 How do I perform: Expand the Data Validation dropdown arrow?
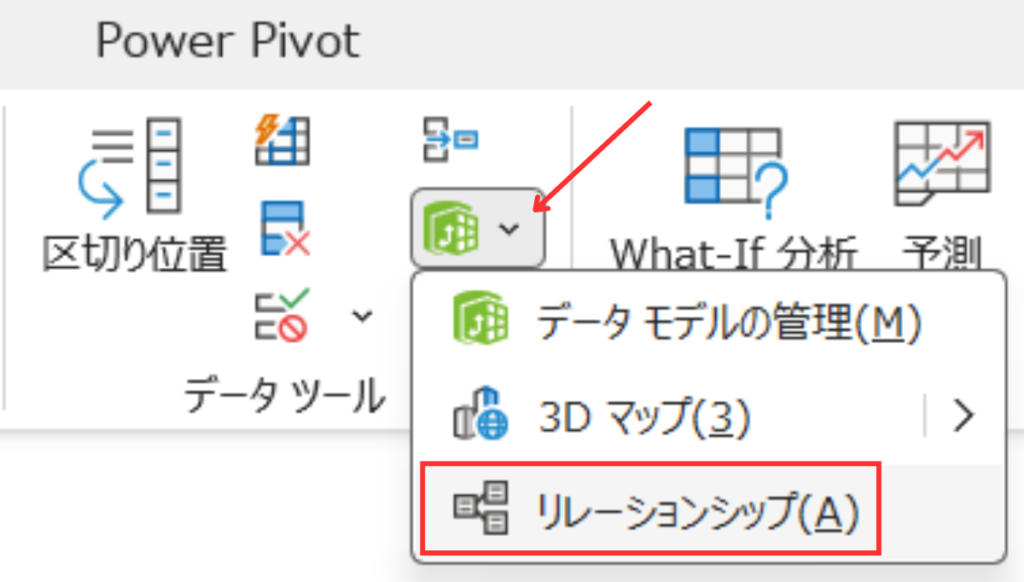pos(362,316)
